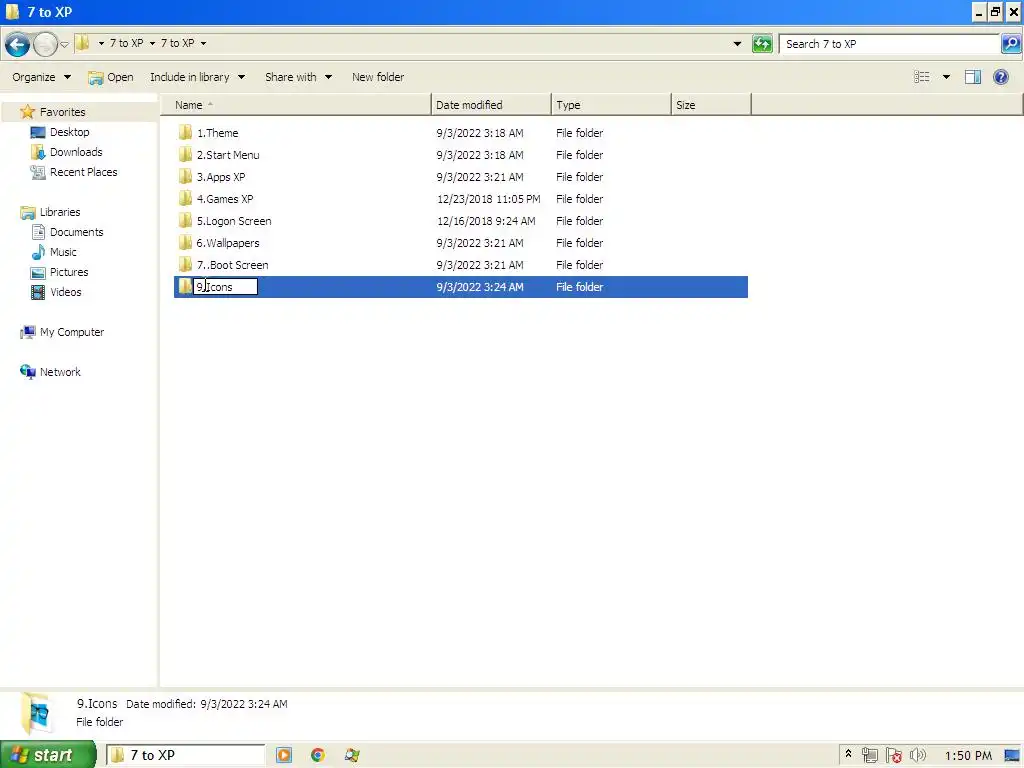Screen dimensions: 1024x768
Task: Open Pictures library
Action: (69, 272)
